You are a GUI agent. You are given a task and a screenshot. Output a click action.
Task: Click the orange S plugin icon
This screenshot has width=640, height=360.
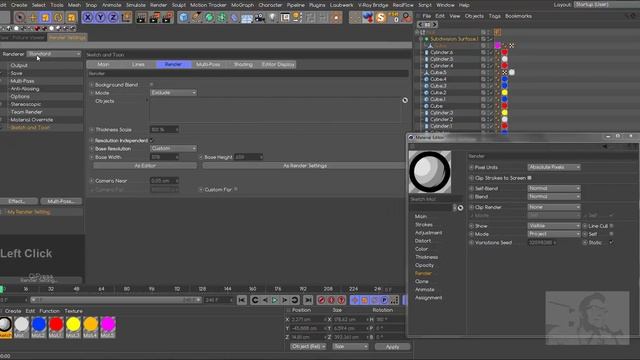380,18
